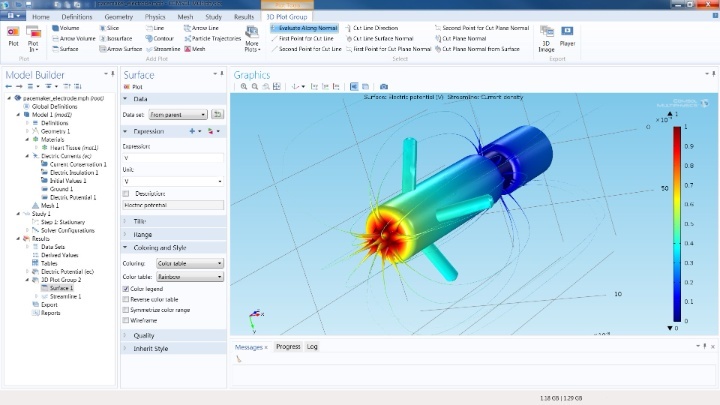720x405 pixels.
Task: Click the Description text field
Action: 173,205
